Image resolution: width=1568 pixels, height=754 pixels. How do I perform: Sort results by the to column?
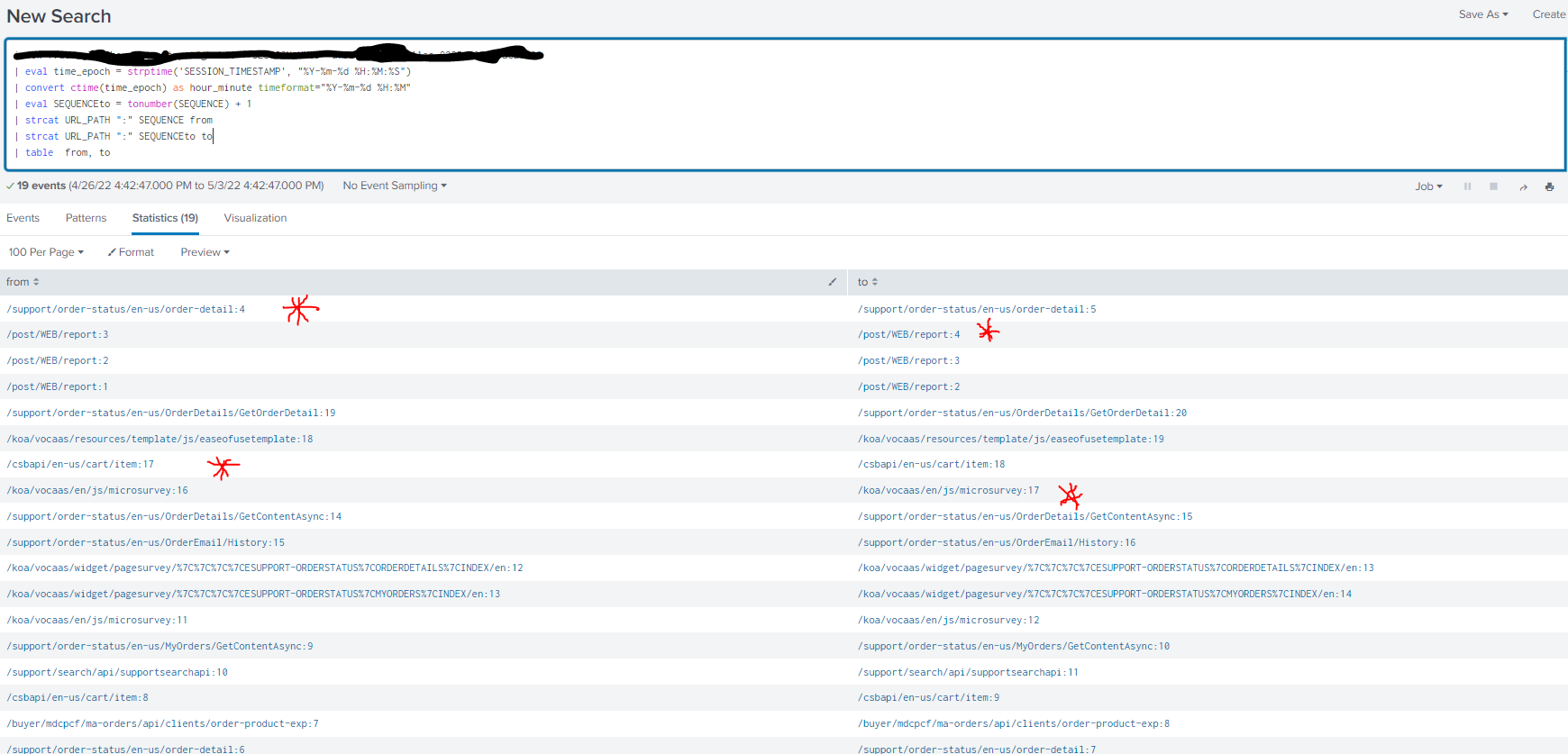tap(867, 282)
